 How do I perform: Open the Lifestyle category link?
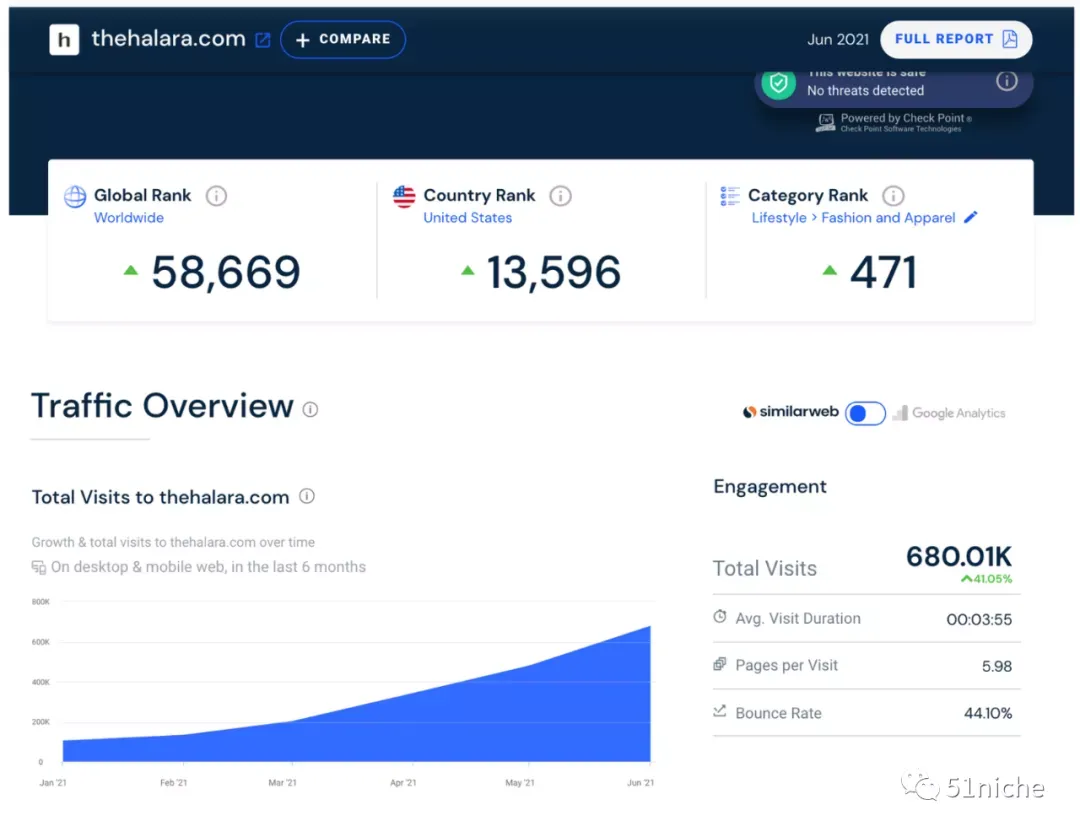778,218
